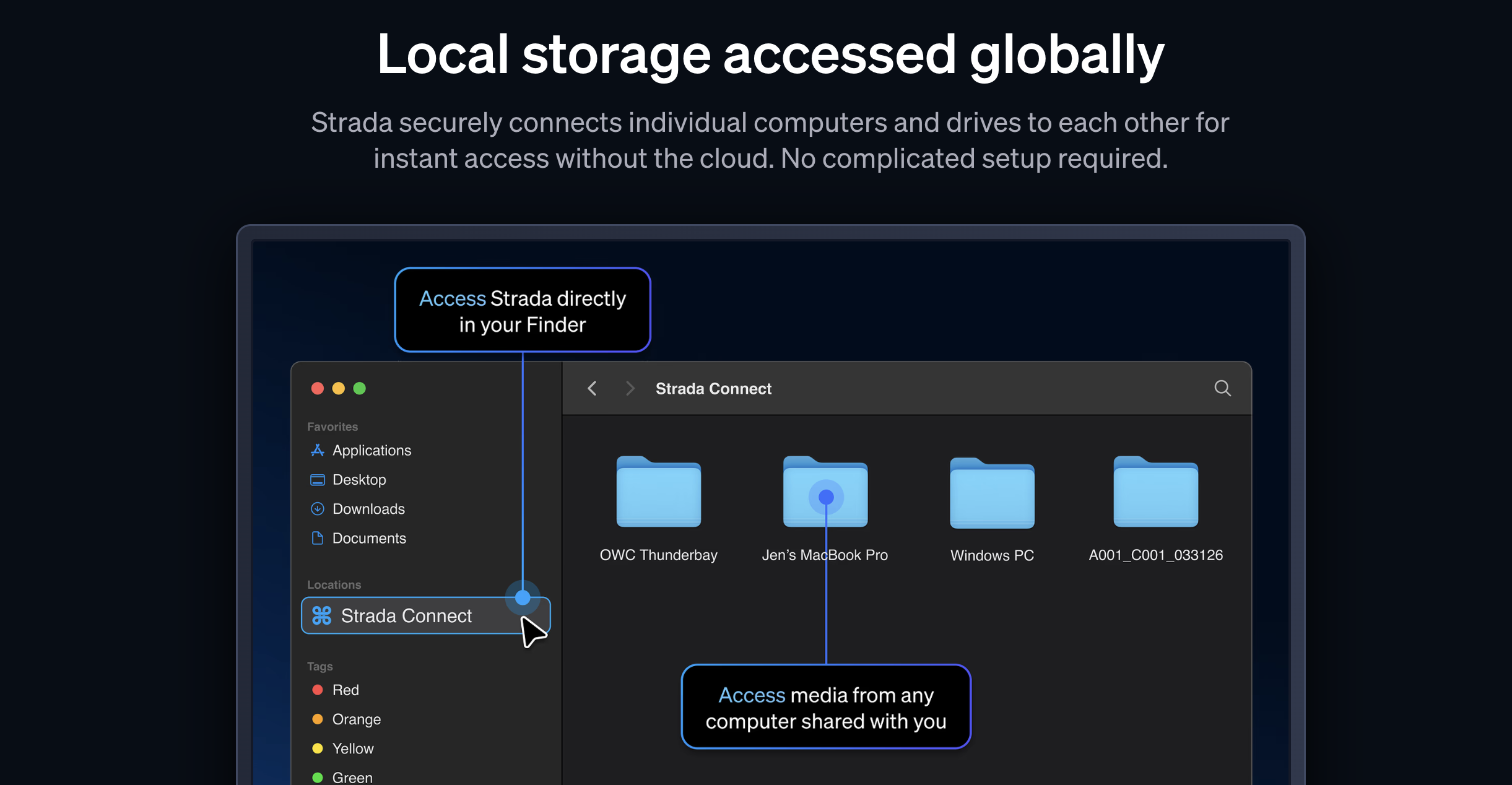The image size is (1512, 785).
Task: Click the Orange tag label
Action: [x=357, y=719]
